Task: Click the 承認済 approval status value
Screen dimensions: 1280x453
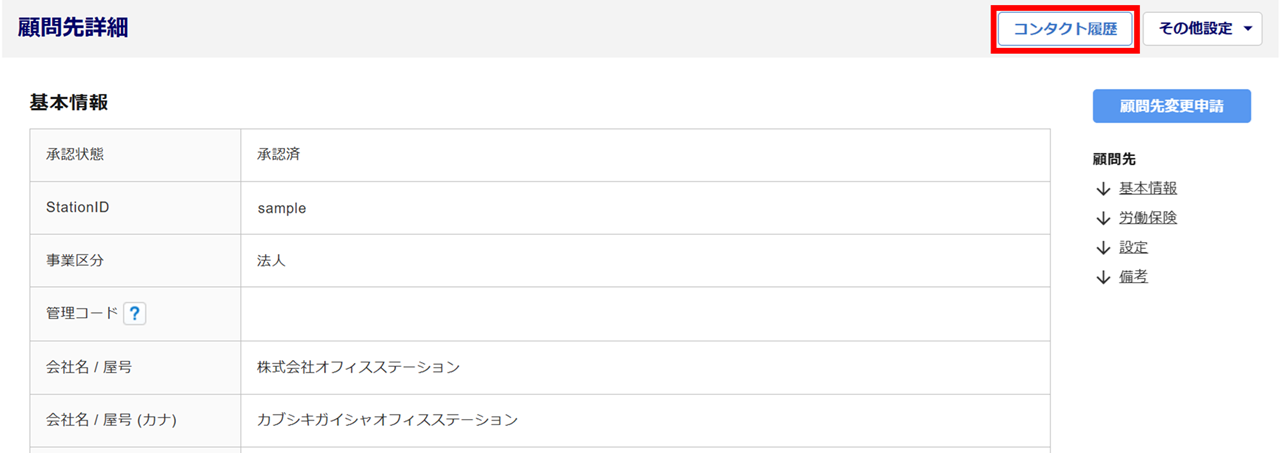Action: tap(279, 155)
